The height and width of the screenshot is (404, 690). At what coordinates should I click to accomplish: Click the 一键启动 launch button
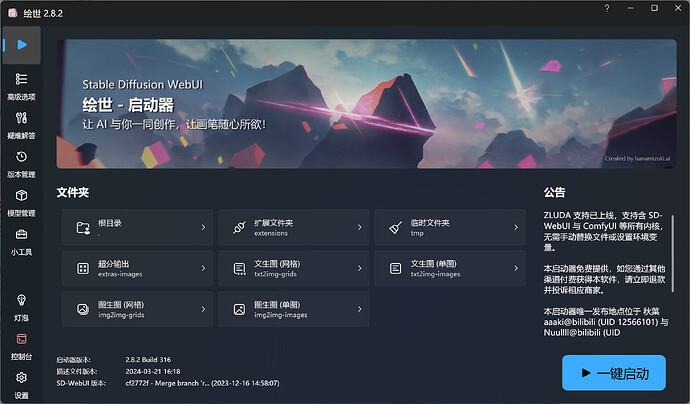pyautogui.click(x=613, y=373)
